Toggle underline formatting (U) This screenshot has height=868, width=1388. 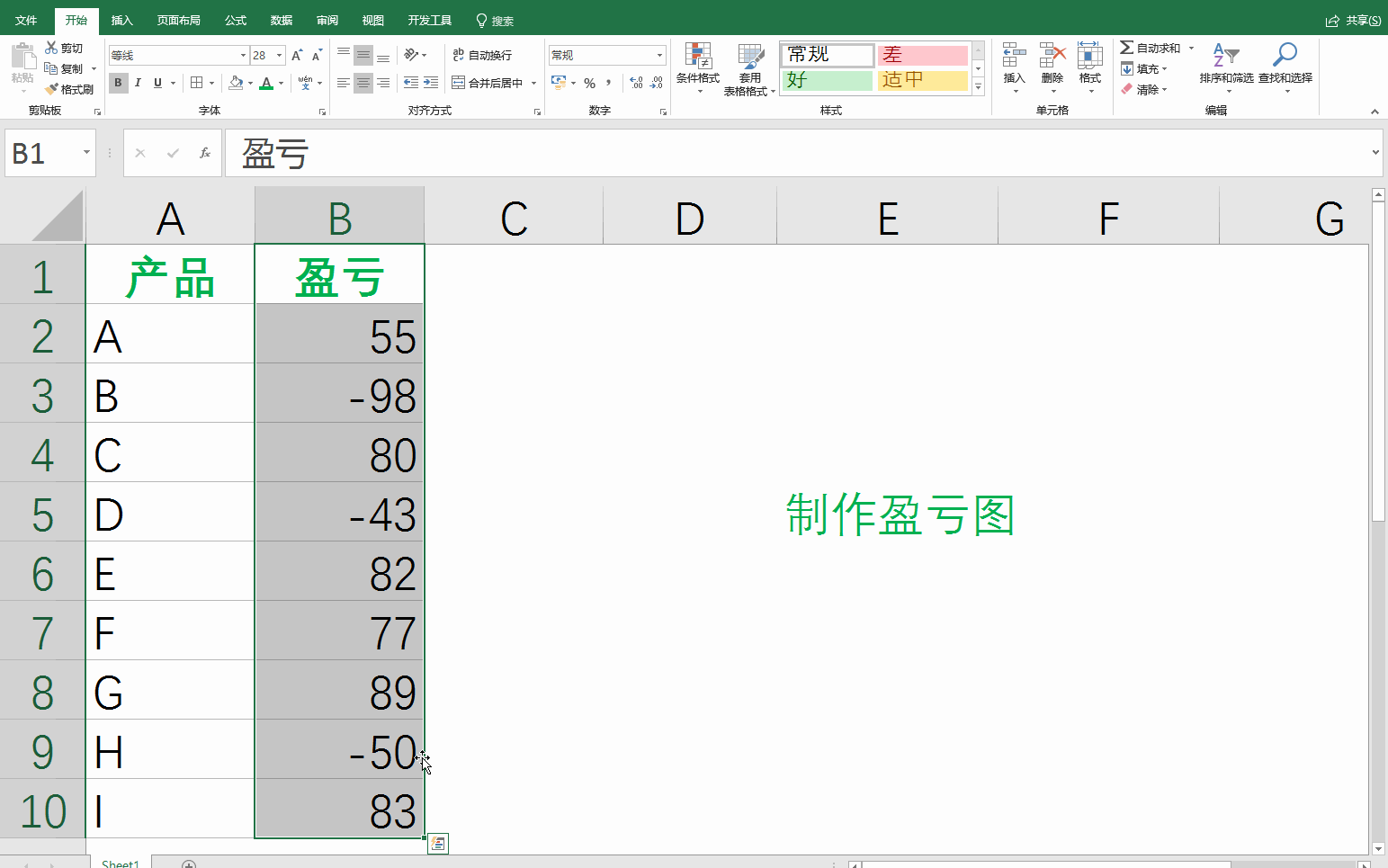[157, 83]
